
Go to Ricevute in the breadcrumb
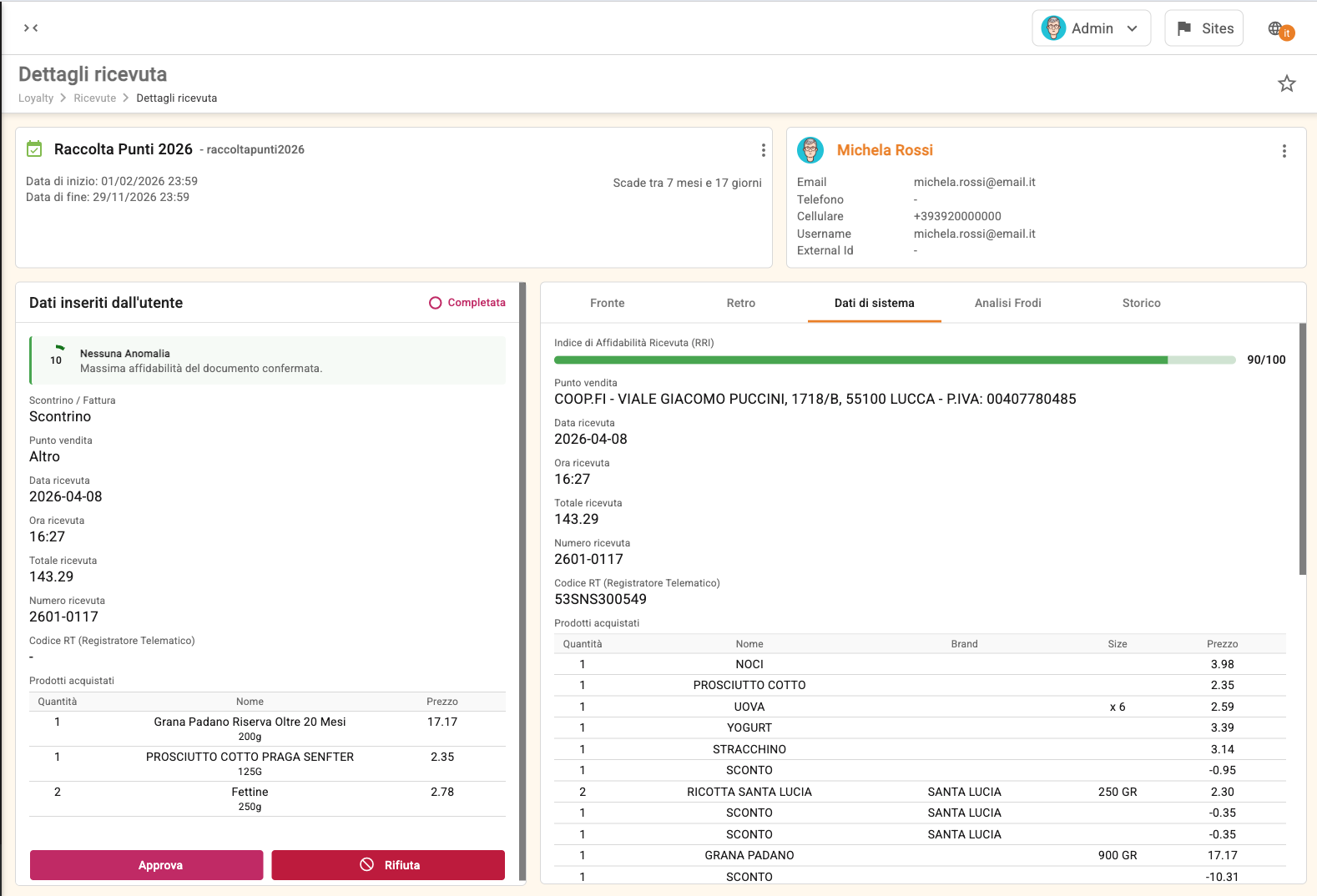coord(95,98)
